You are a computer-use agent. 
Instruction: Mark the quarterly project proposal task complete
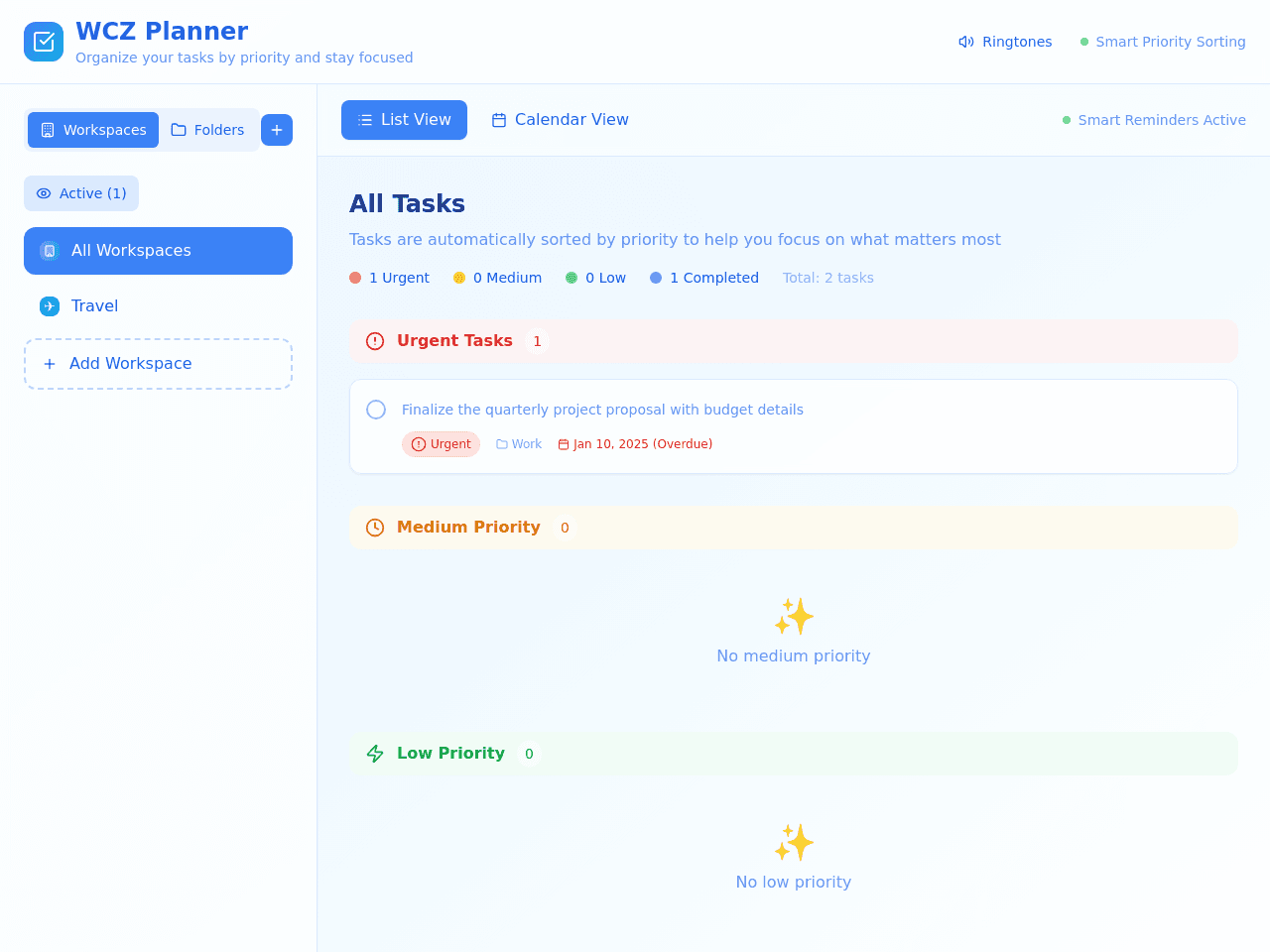pos(376,410)
